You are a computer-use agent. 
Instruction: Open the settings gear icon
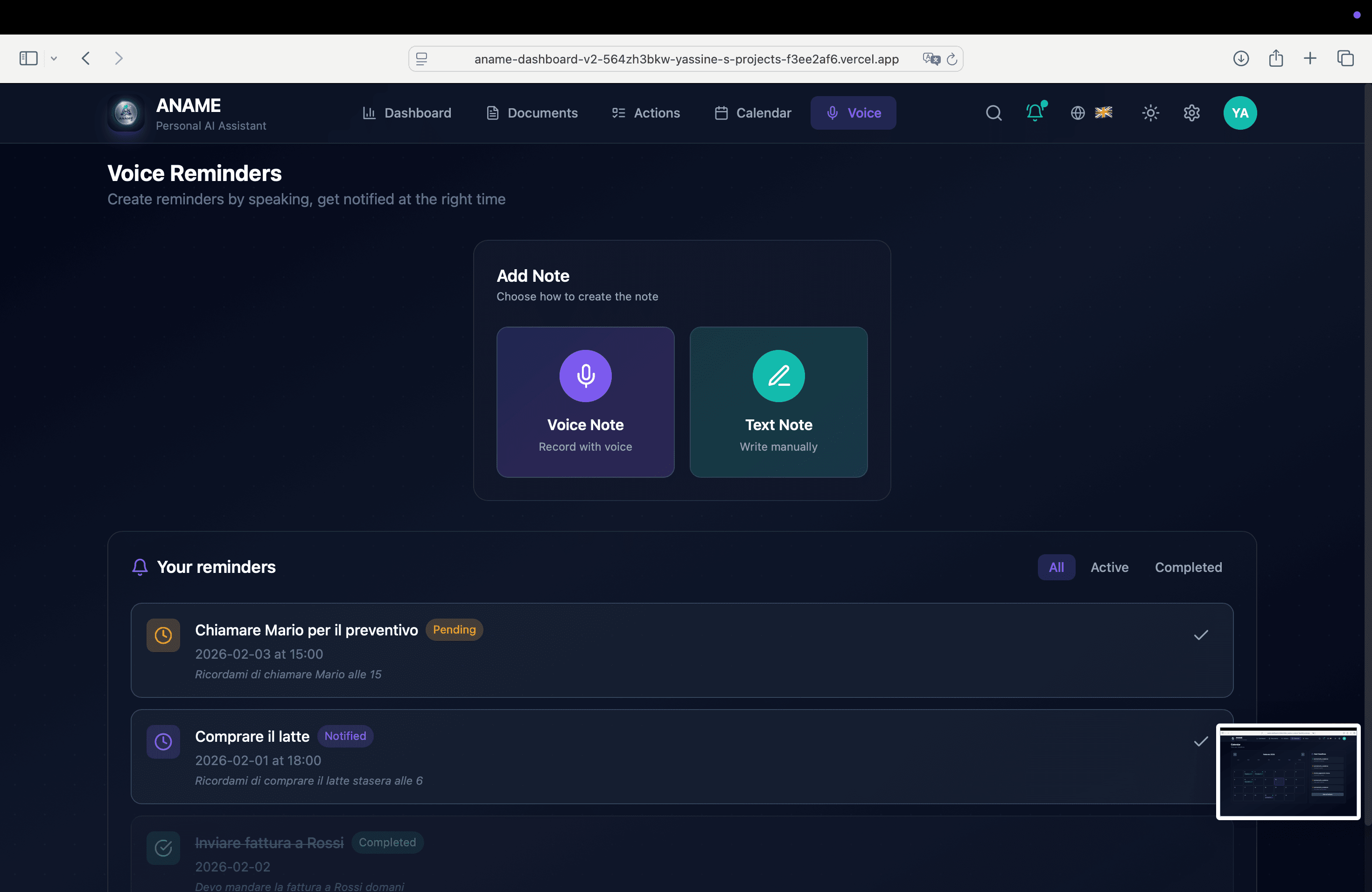pos(1191,113)
